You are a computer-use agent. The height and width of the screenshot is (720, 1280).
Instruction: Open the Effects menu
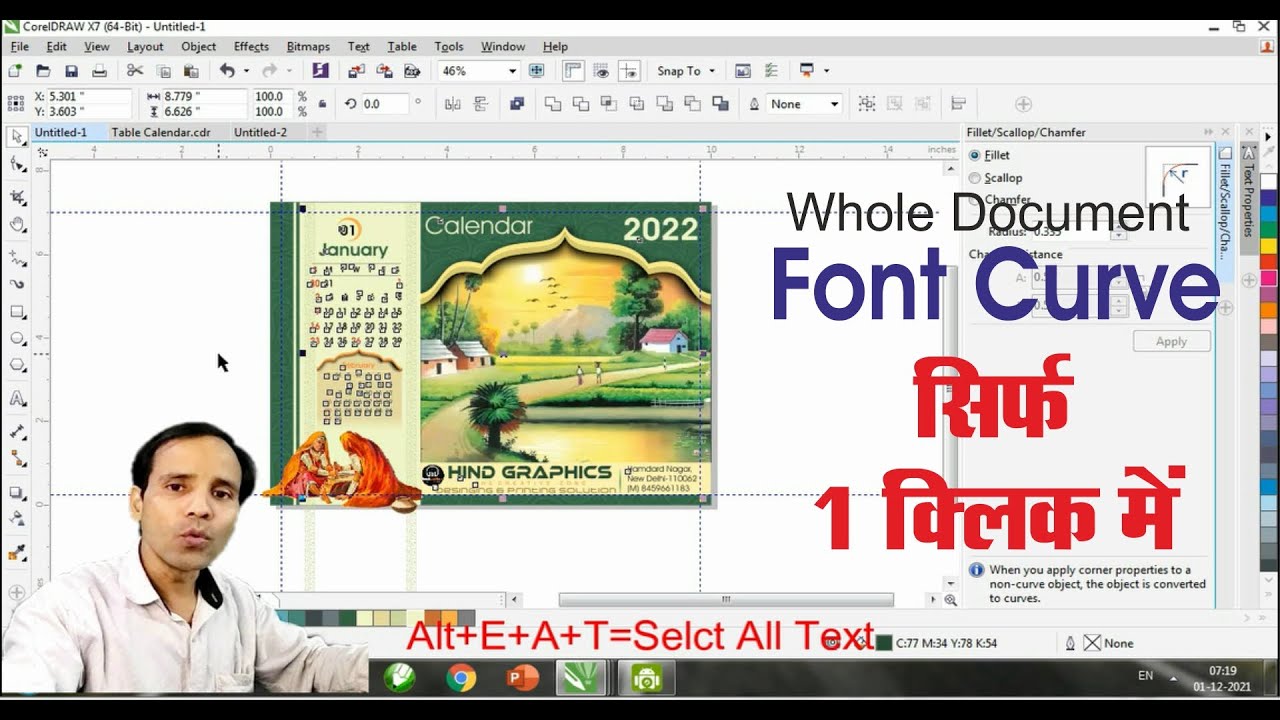(x=251, y=46)
